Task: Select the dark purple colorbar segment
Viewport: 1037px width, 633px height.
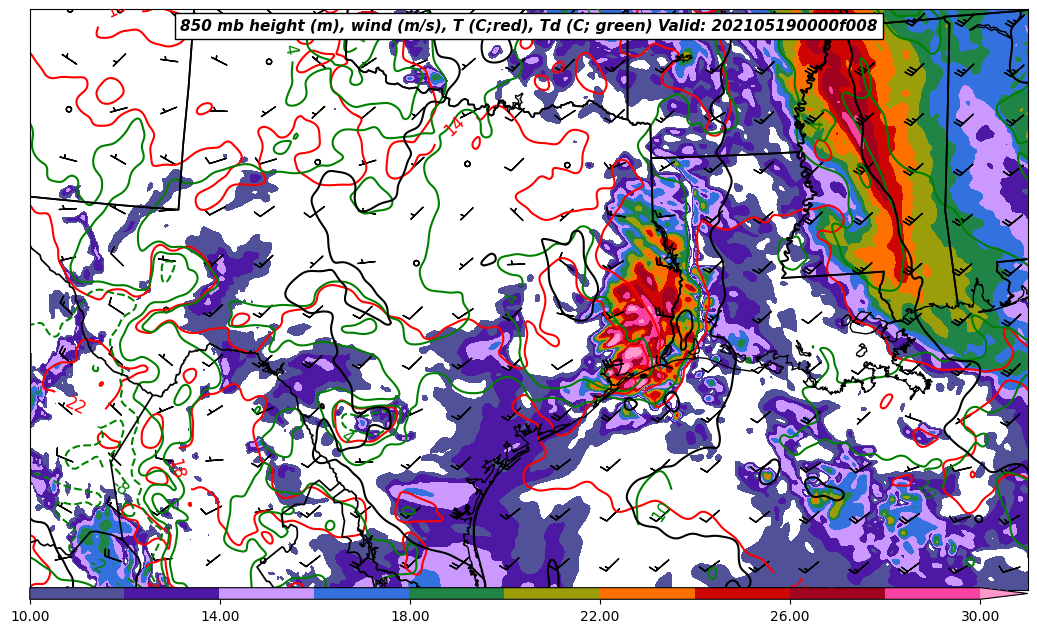Action: point(172,594)
